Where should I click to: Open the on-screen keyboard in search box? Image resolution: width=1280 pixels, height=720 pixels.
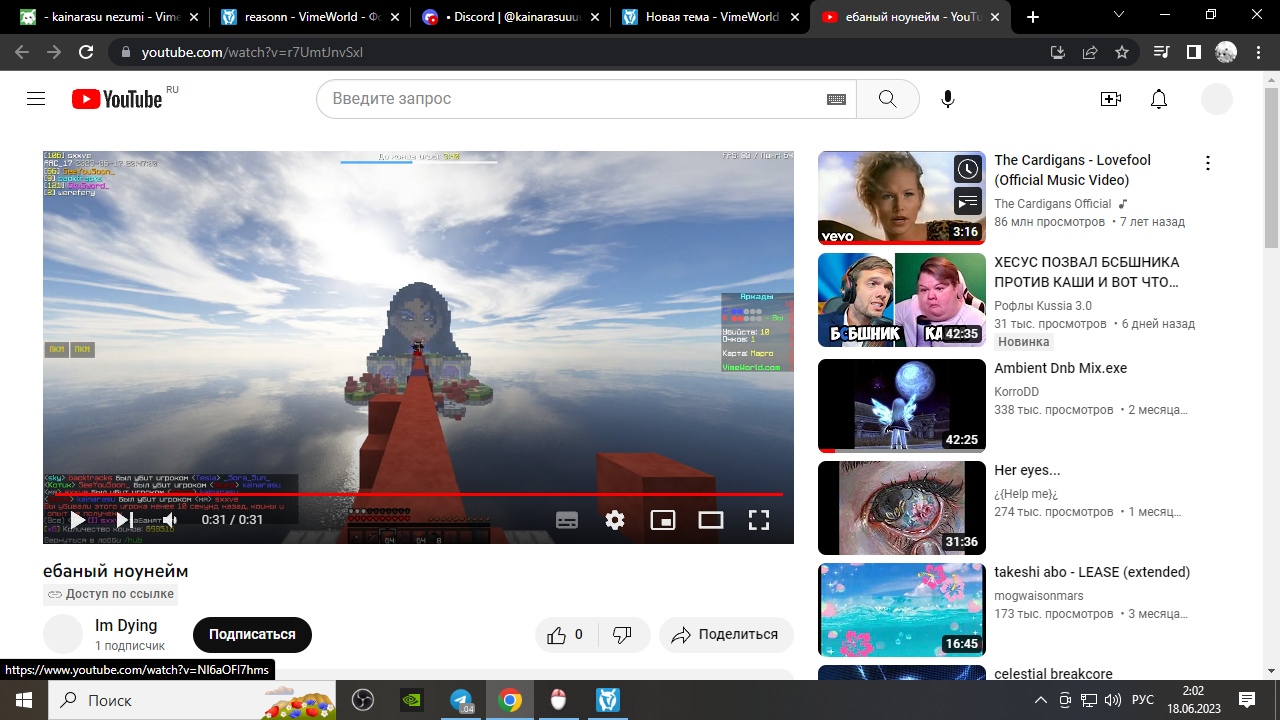pyautogui.click(x=836, y=99)
